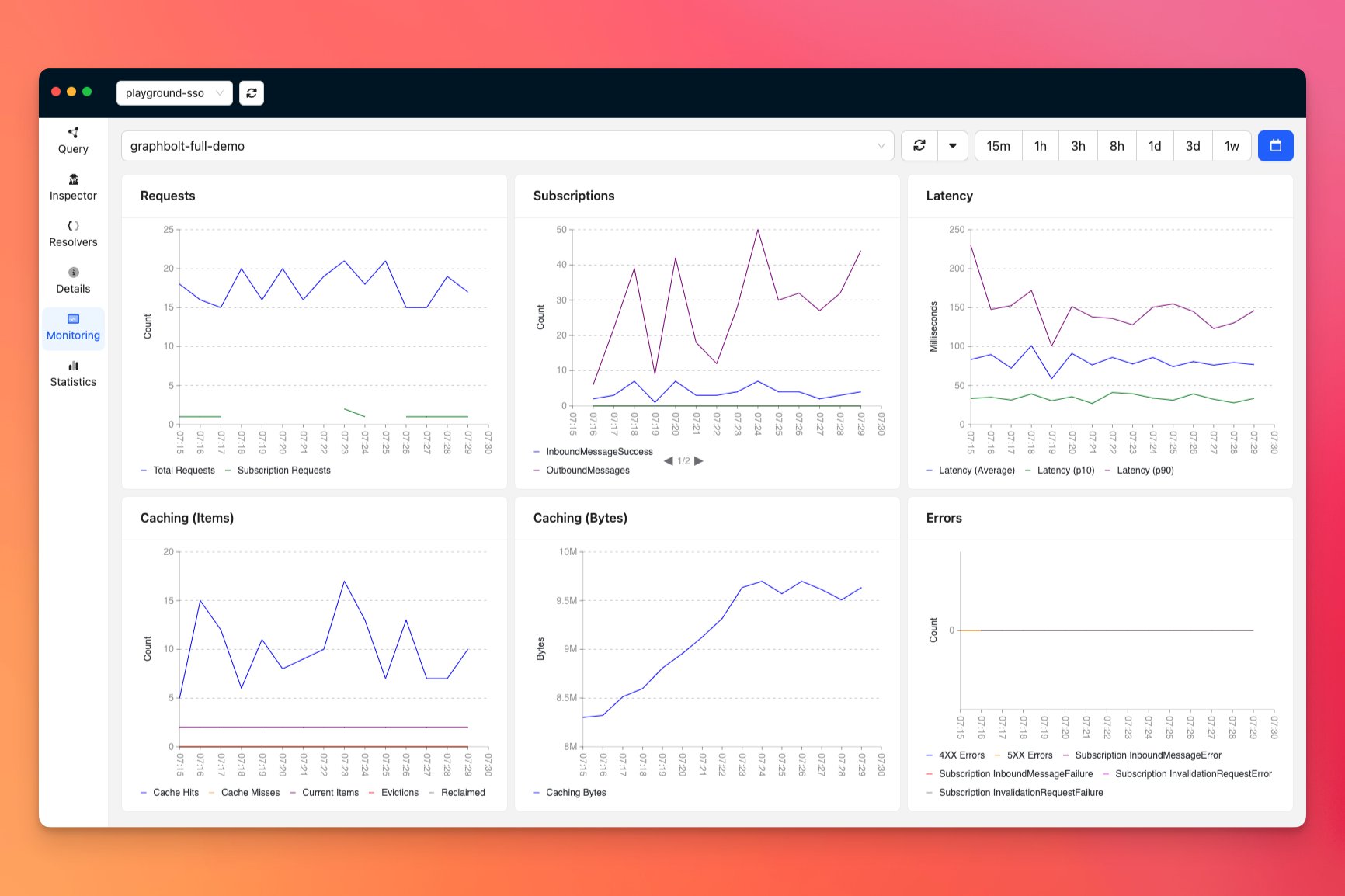Toggle OutboundMessages series in legend
This screenshot has width=1345, height=896.
[582, 471]
